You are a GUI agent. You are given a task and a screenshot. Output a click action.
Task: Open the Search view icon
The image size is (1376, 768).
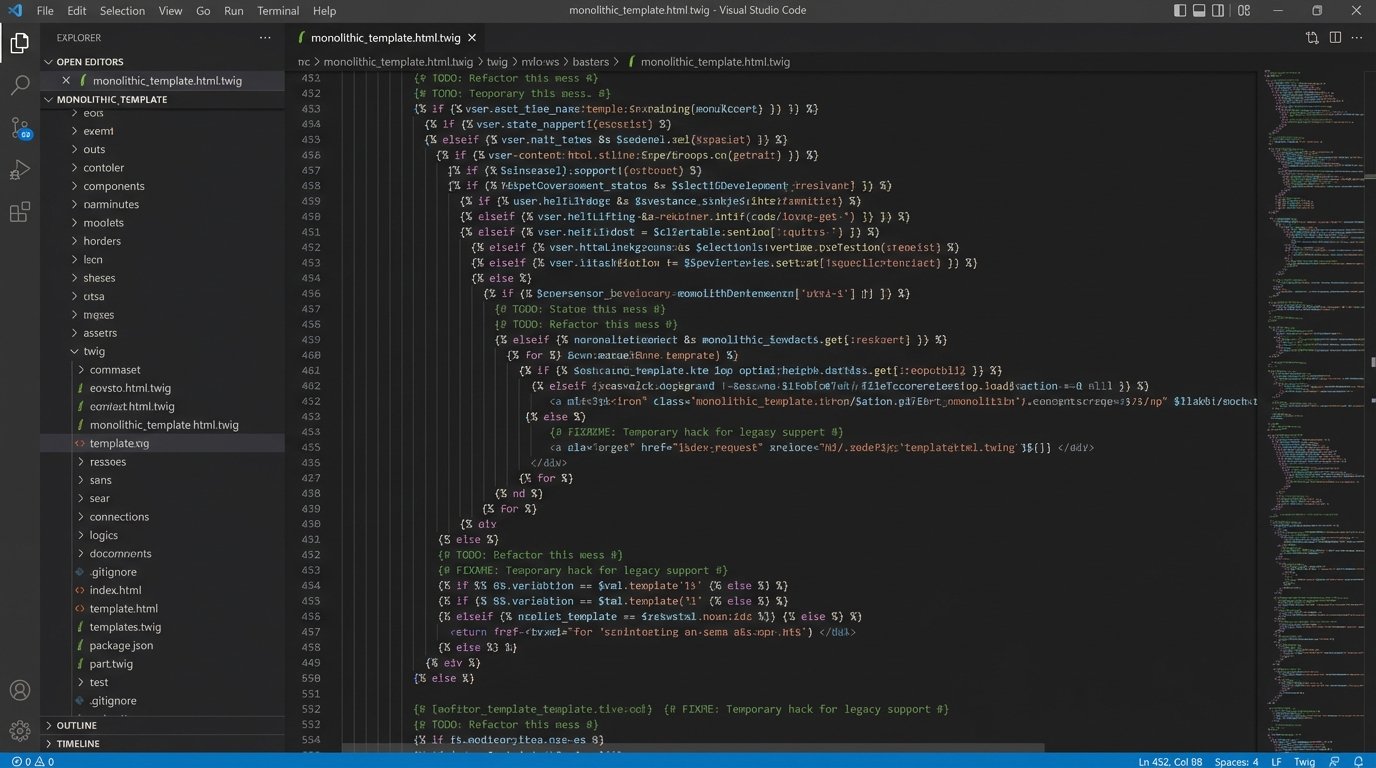pos(19,85)
